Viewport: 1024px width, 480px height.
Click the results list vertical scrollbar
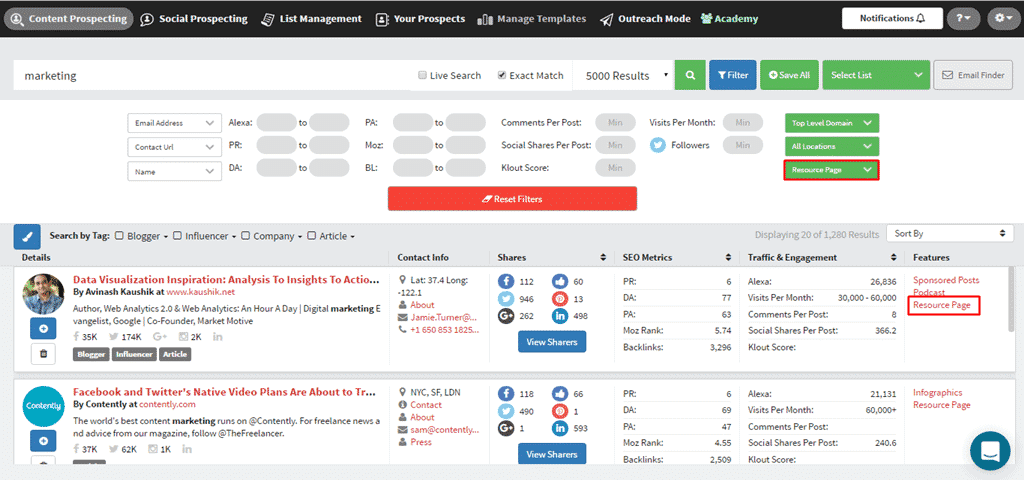click(1012, 300)
